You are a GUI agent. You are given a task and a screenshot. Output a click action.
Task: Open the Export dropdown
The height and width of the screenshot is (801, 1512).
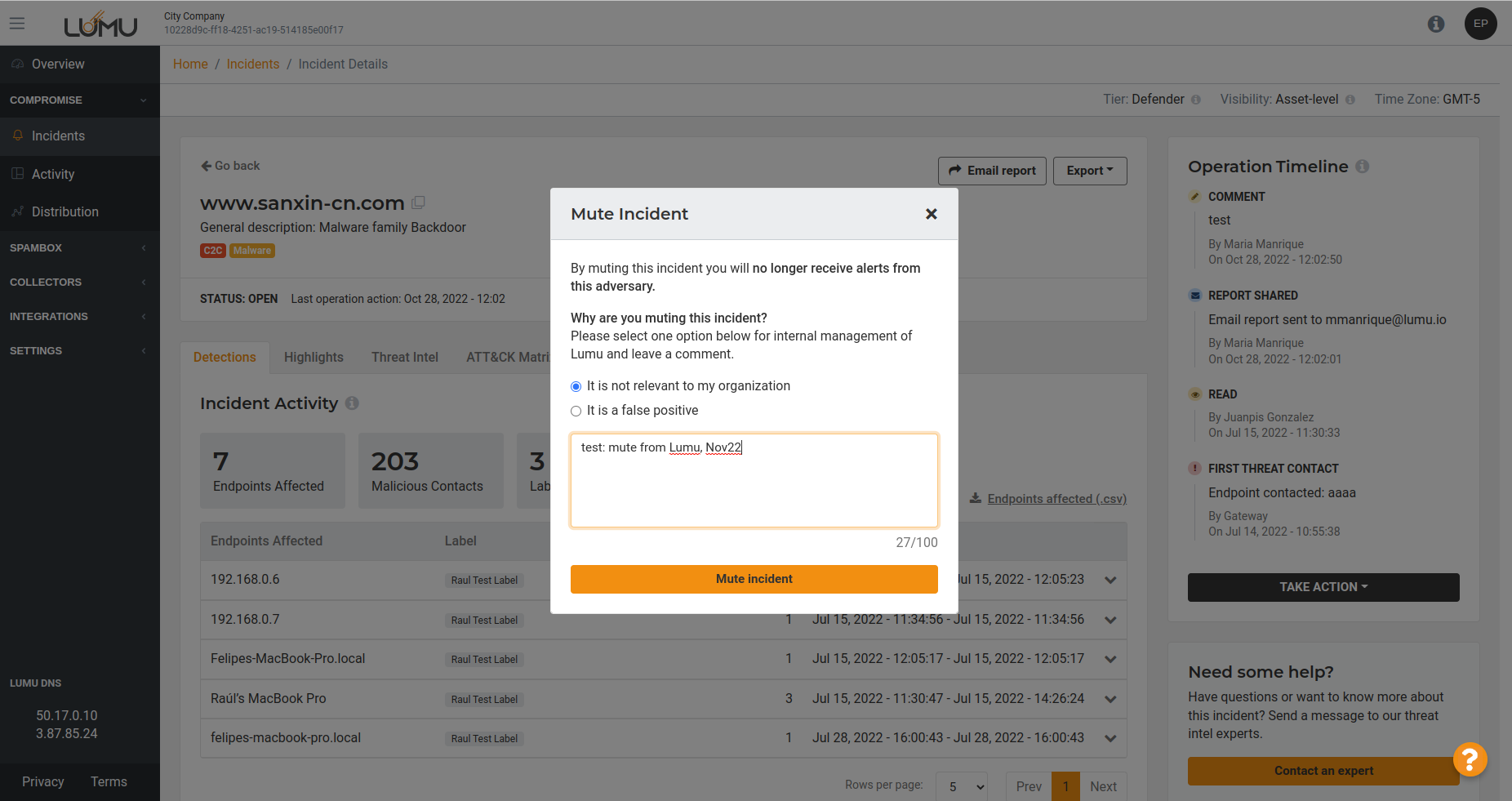[1089, 171]
